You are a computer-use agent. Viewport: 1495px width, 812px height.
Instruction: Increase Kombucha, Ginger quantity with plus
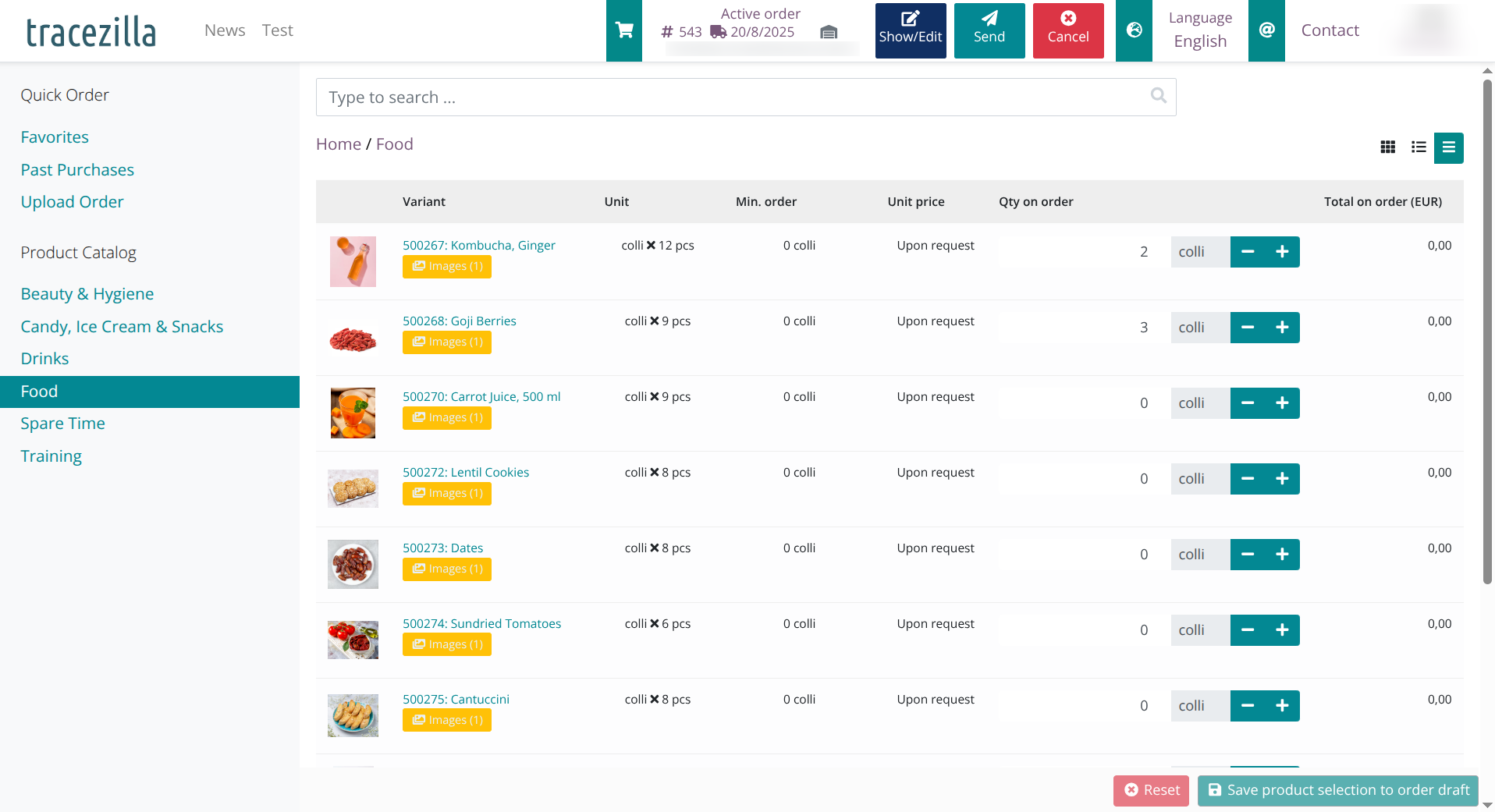point(1282,252)
